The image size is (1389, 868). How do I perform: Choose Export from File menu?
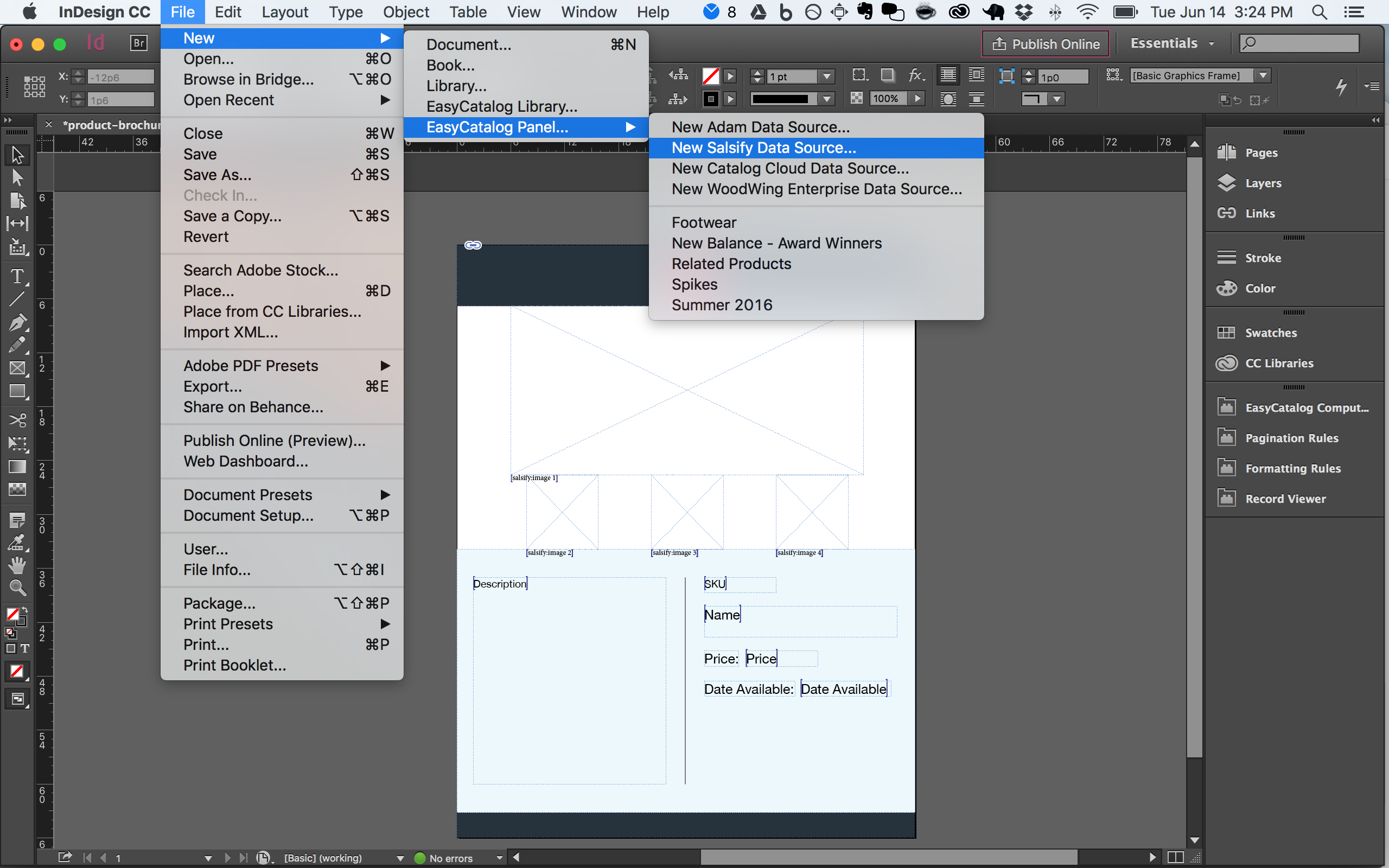(x=282, y=386)
